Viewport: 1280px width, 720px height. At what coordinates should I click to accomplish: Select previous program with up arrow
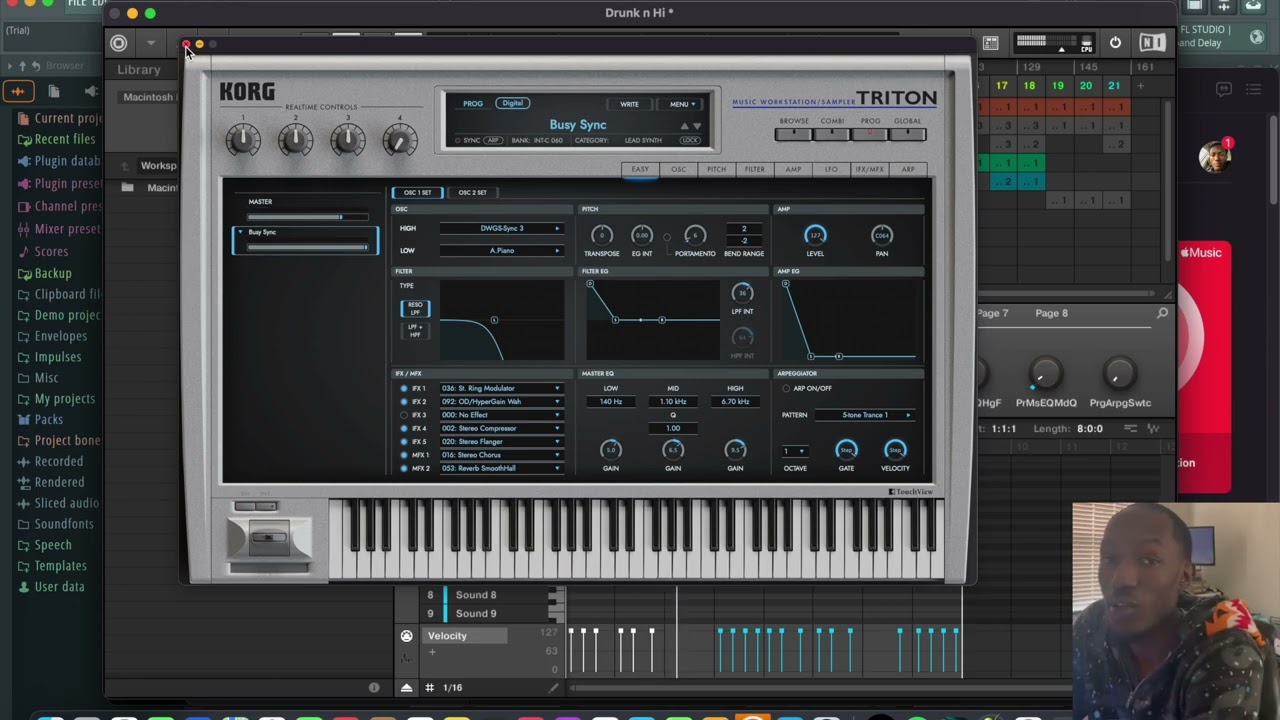(685, 126)
